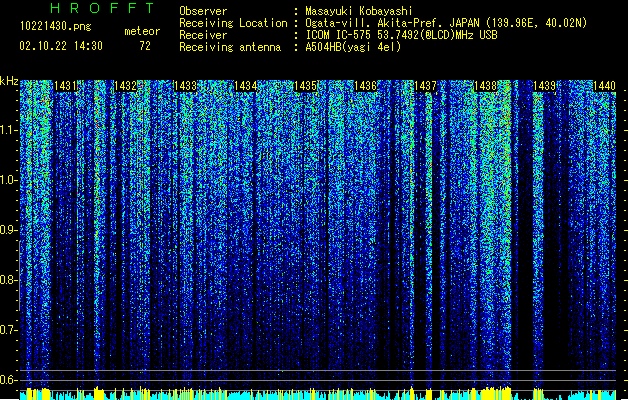Click antenna value A504HB(yagi 4el)
Viewport: 629px width, 400px height.
click(x=353, y=47)
